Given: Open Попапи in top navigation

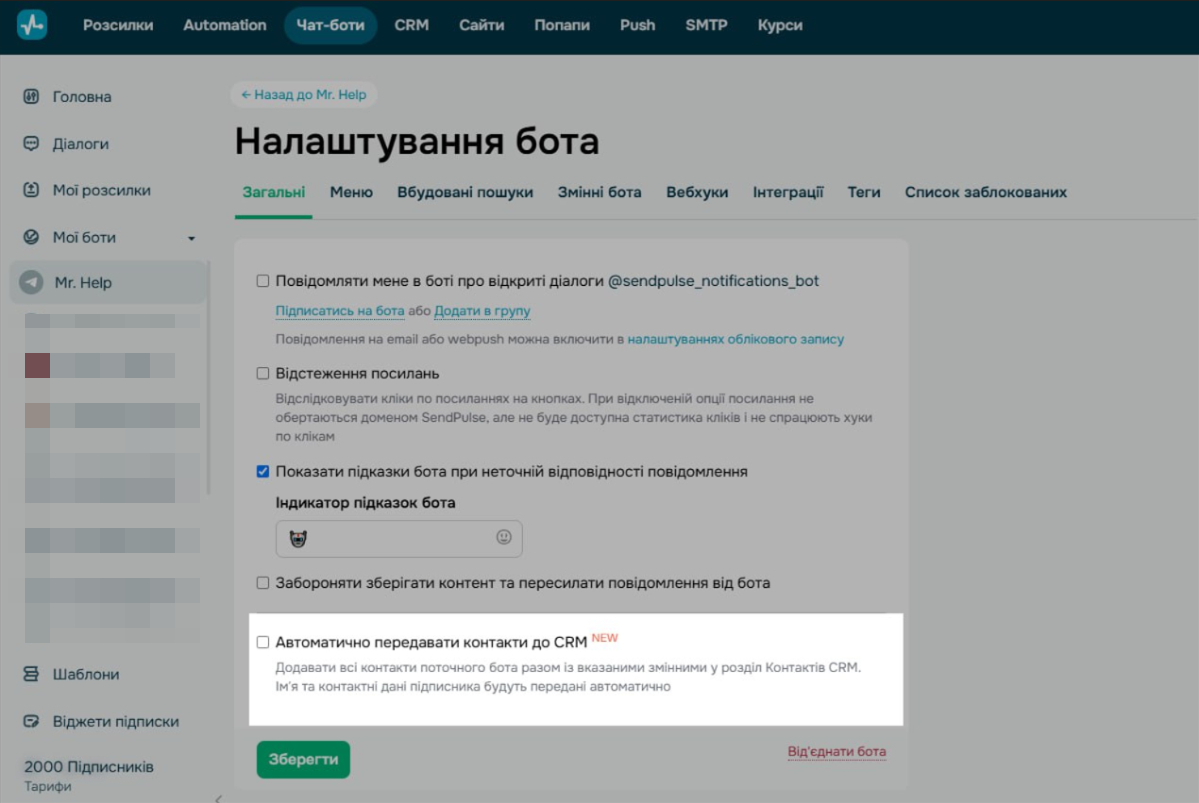Looking at the screenshot, I should pos(562,25).
